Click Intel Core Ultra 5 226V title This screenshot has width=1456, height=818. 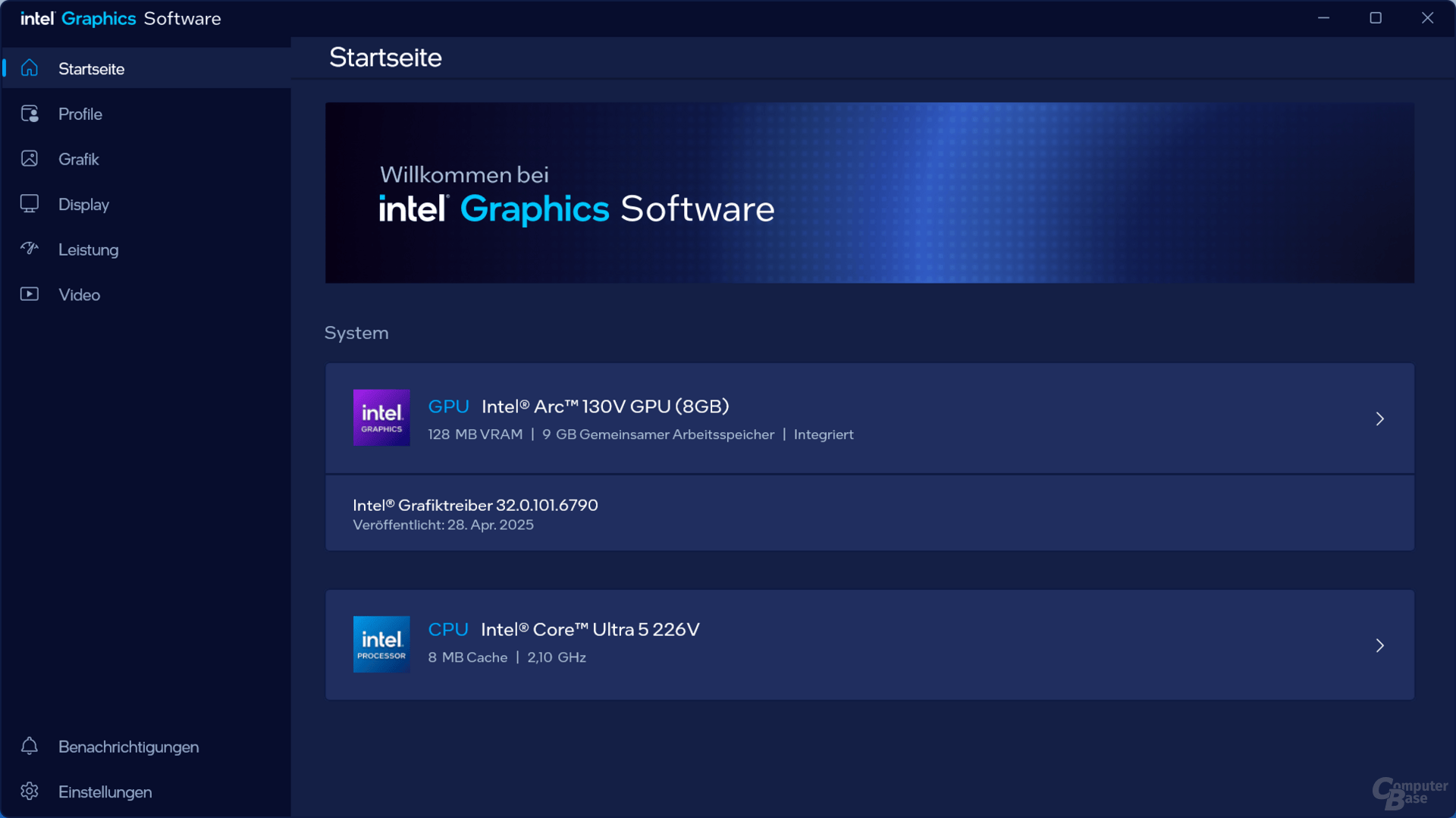(590, 629)
